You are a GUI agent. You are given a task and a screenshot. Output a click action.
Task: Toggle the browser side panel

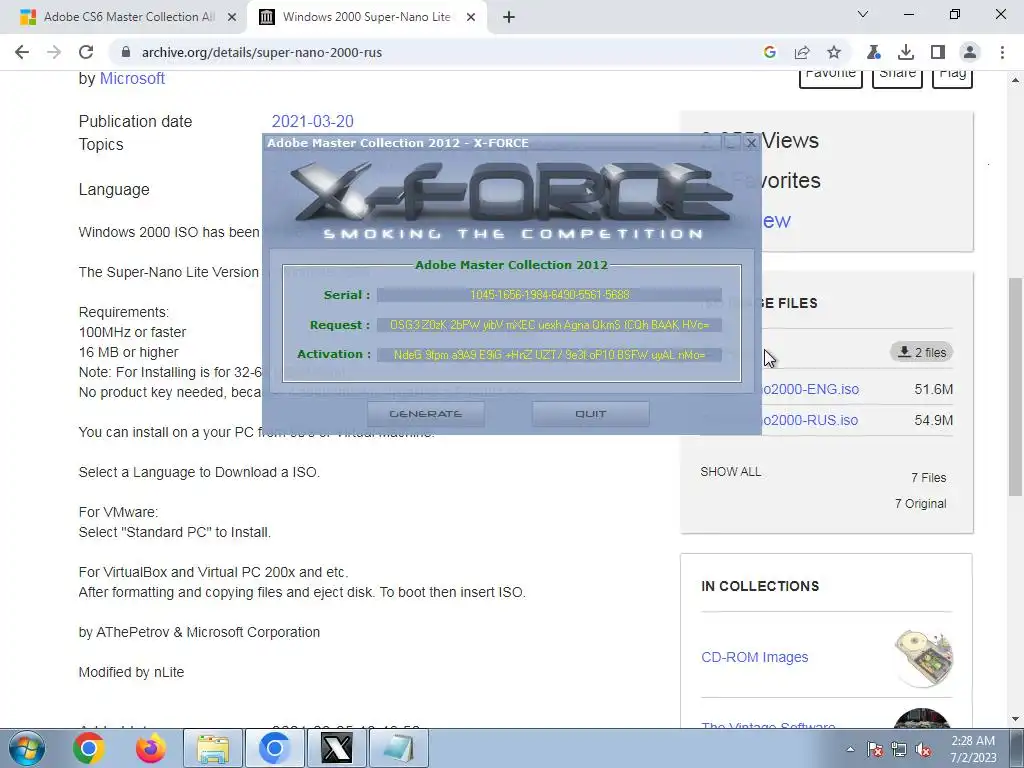point(938,52)
